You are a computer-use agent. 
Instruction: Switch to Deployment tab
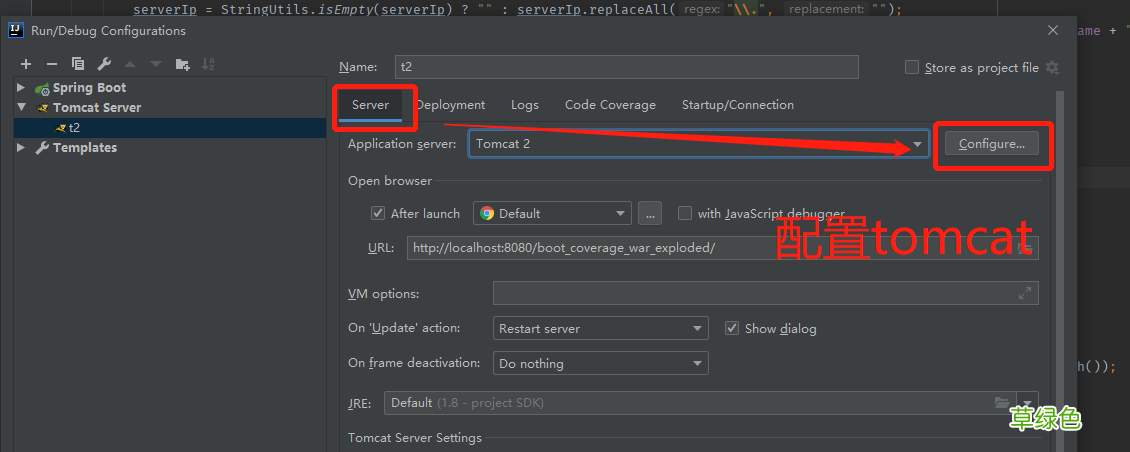(x=450, y=105)
